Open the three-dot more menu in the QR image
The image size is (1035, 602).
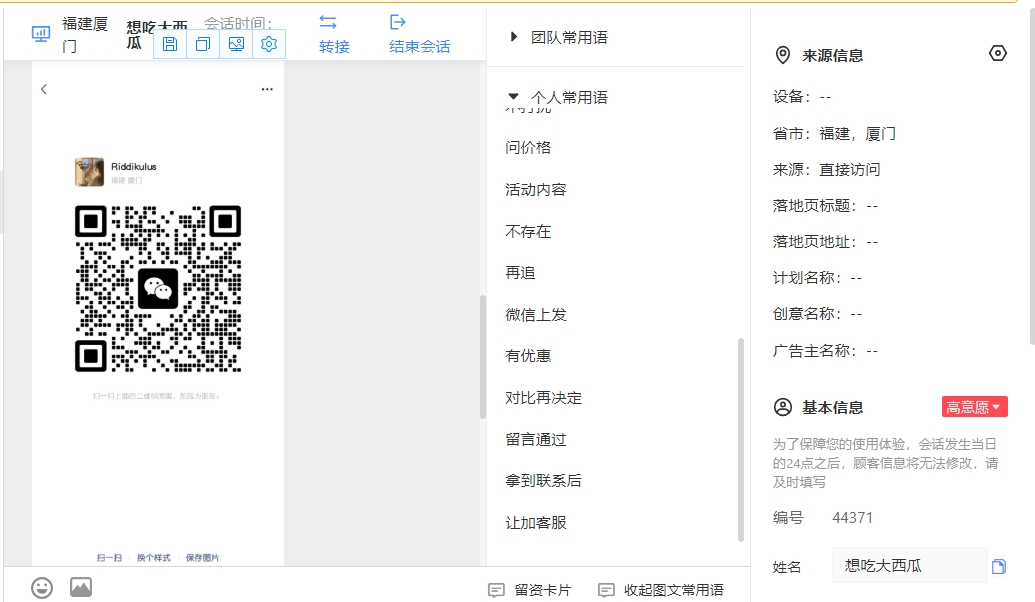267,89
